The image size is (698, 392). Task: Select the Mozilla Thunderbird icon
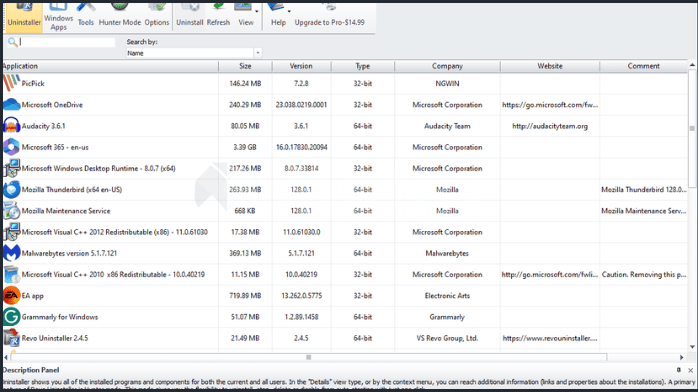pos(12,190)
